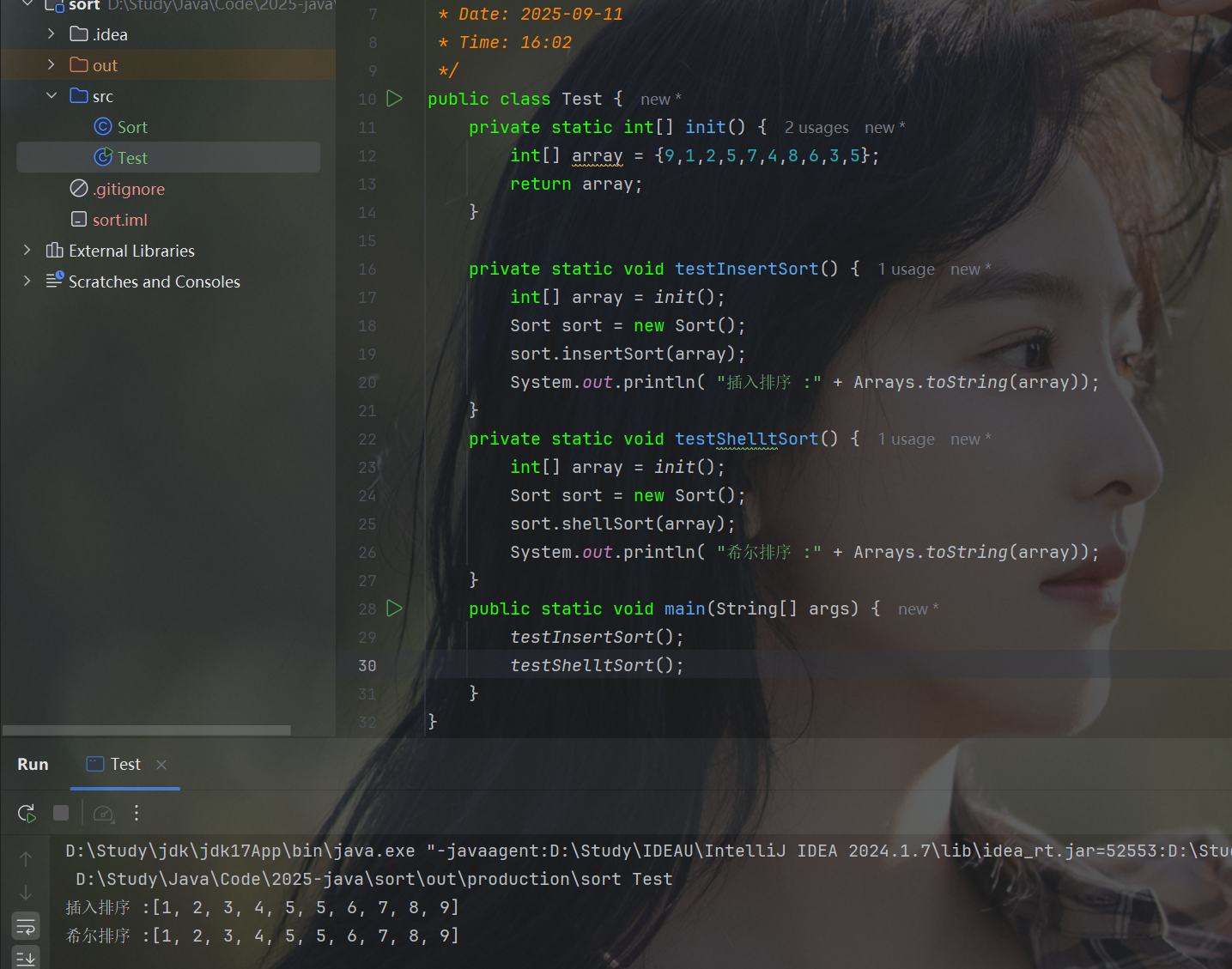Screen dimensions: 1232x969
Task: Select the Test class in project tree
Action: (121, 158)
